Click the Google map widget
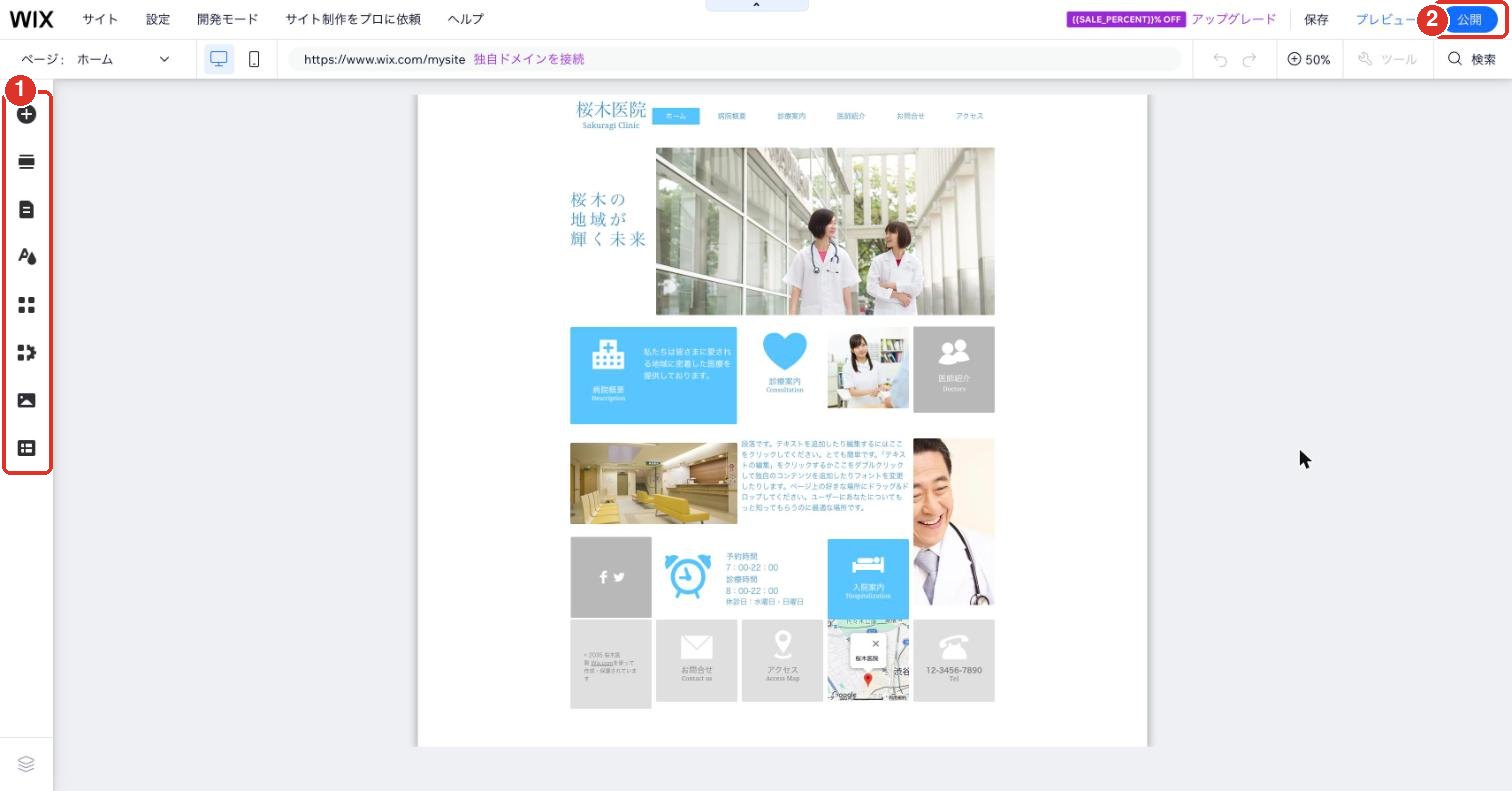The height and width of the screenshot is (791, 1512). pos(868,660)
